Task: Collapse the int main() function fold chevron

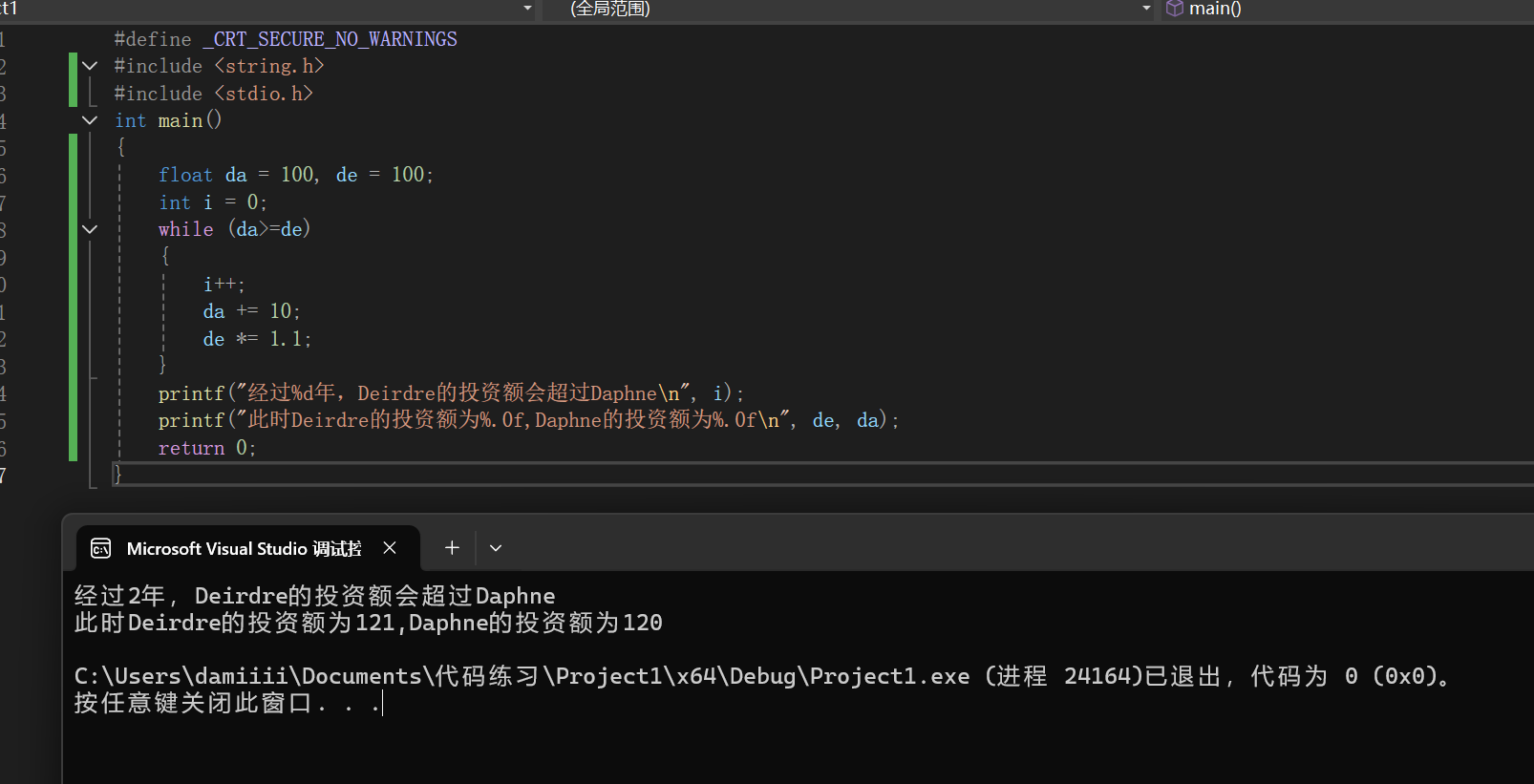Action: [x=90, y=120]
